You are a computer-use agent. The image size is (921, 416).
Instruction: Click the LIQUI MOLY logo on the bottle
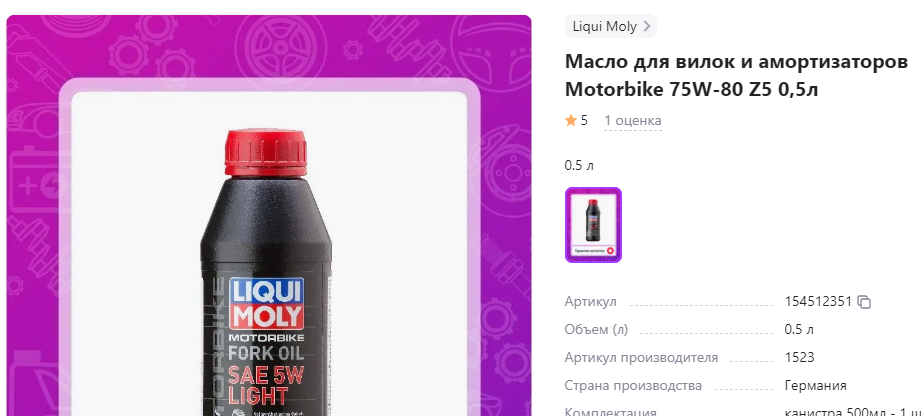pos(266,304)
